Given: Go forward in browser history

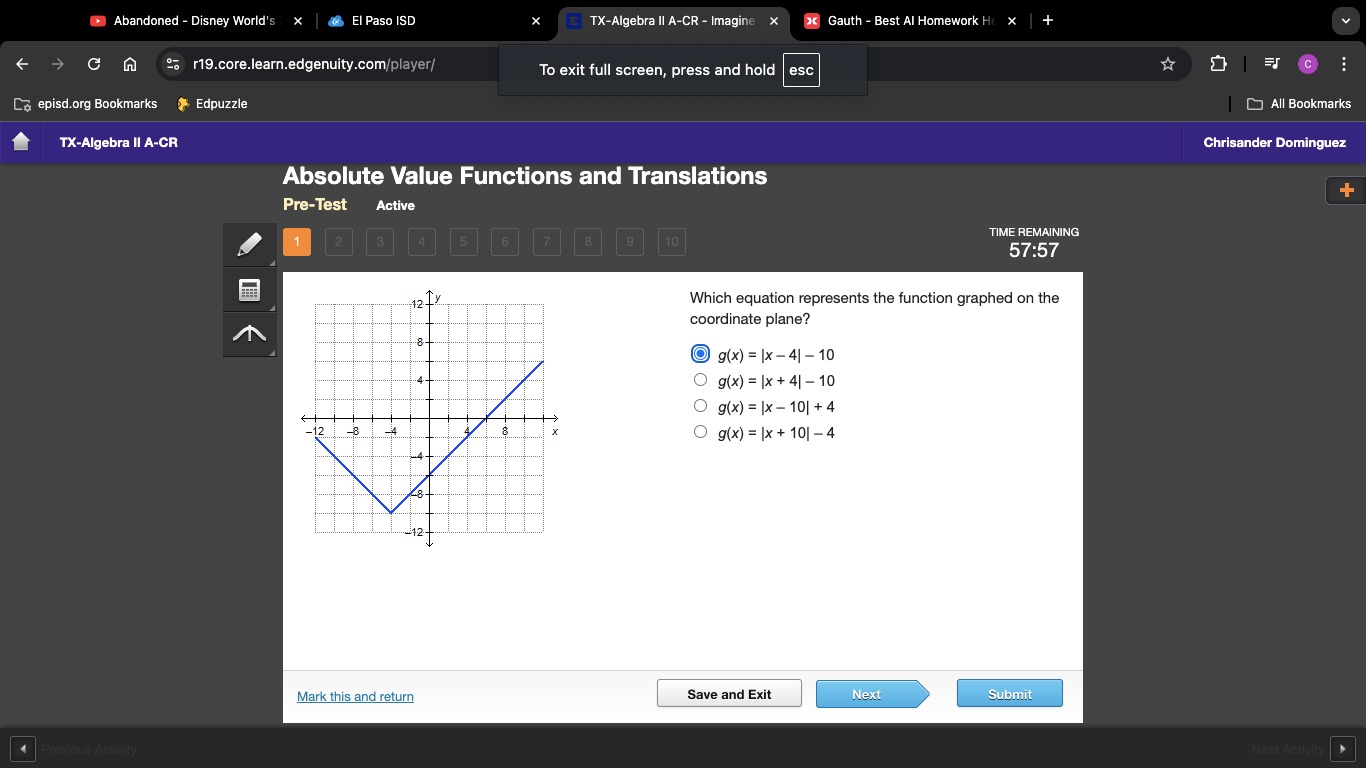Looking at the screenshot, I should [x=58, y=64].
